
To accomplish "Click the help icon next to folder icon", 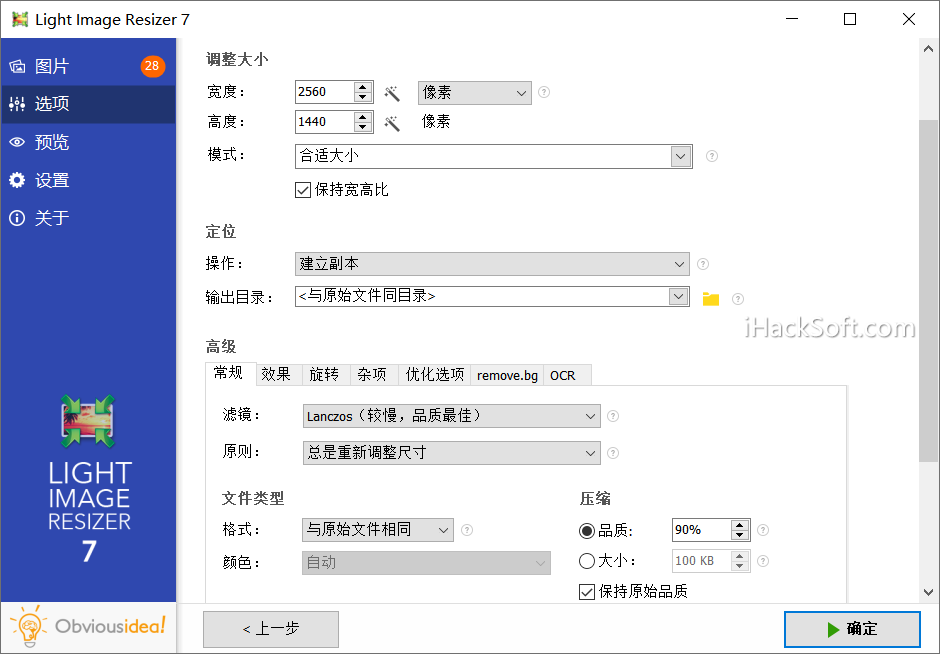I will click(x=738, y=299).
